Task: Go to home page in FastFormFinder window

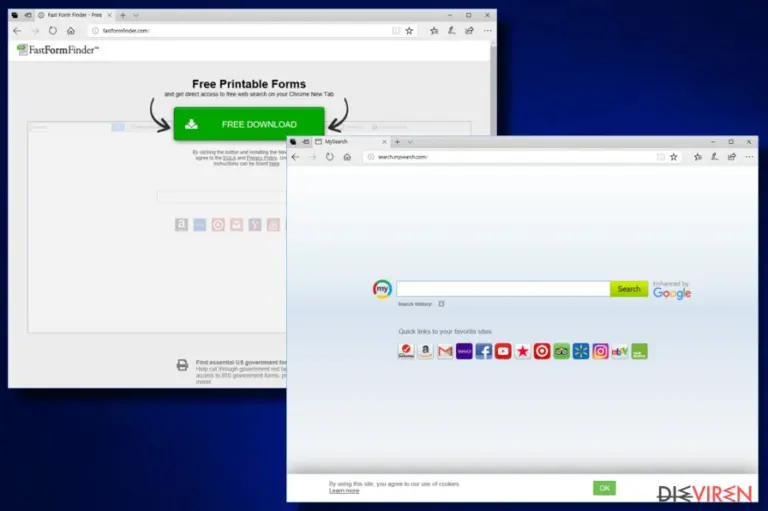Action: tap(71, 30)
